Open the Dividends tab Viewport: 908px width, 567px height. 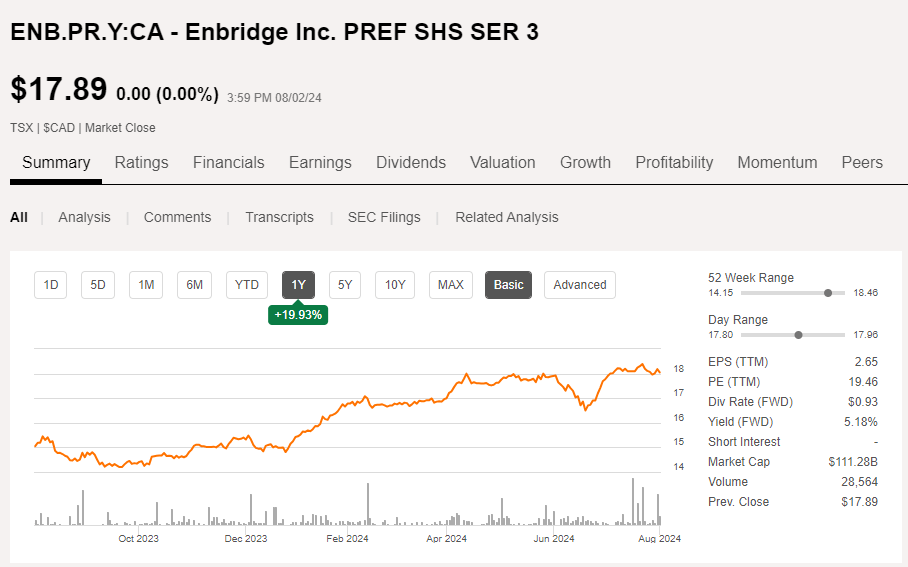point(411,163)
